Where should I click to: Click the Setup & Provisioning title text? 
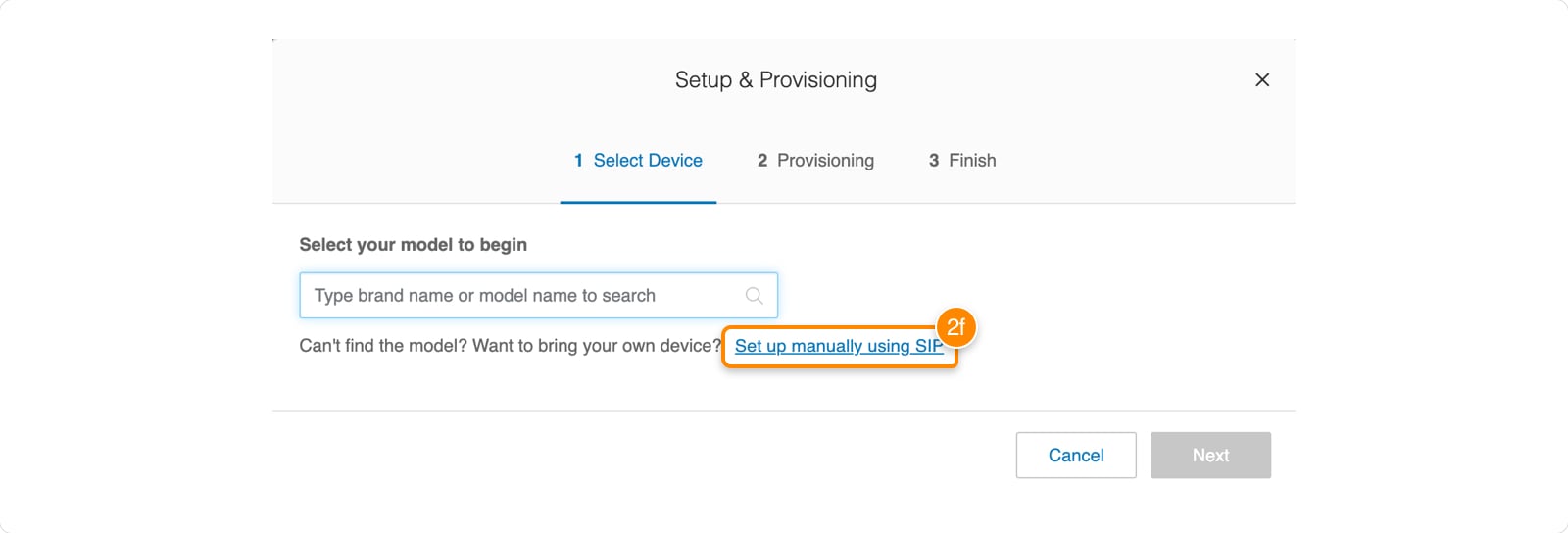pyautogui.click(x=775, y=80)
